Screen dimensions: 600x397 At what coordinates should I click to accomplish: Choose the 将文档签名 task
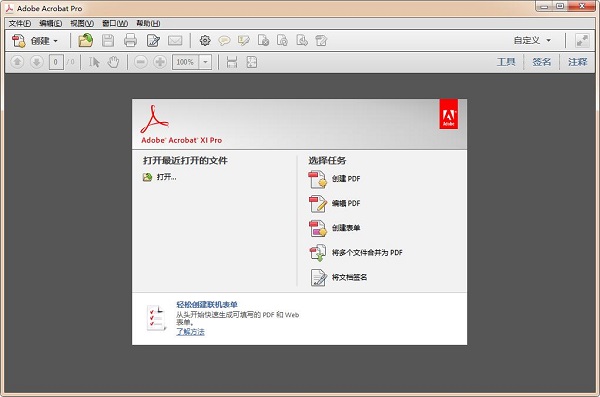pyautogui.click(x=338, y=277)
